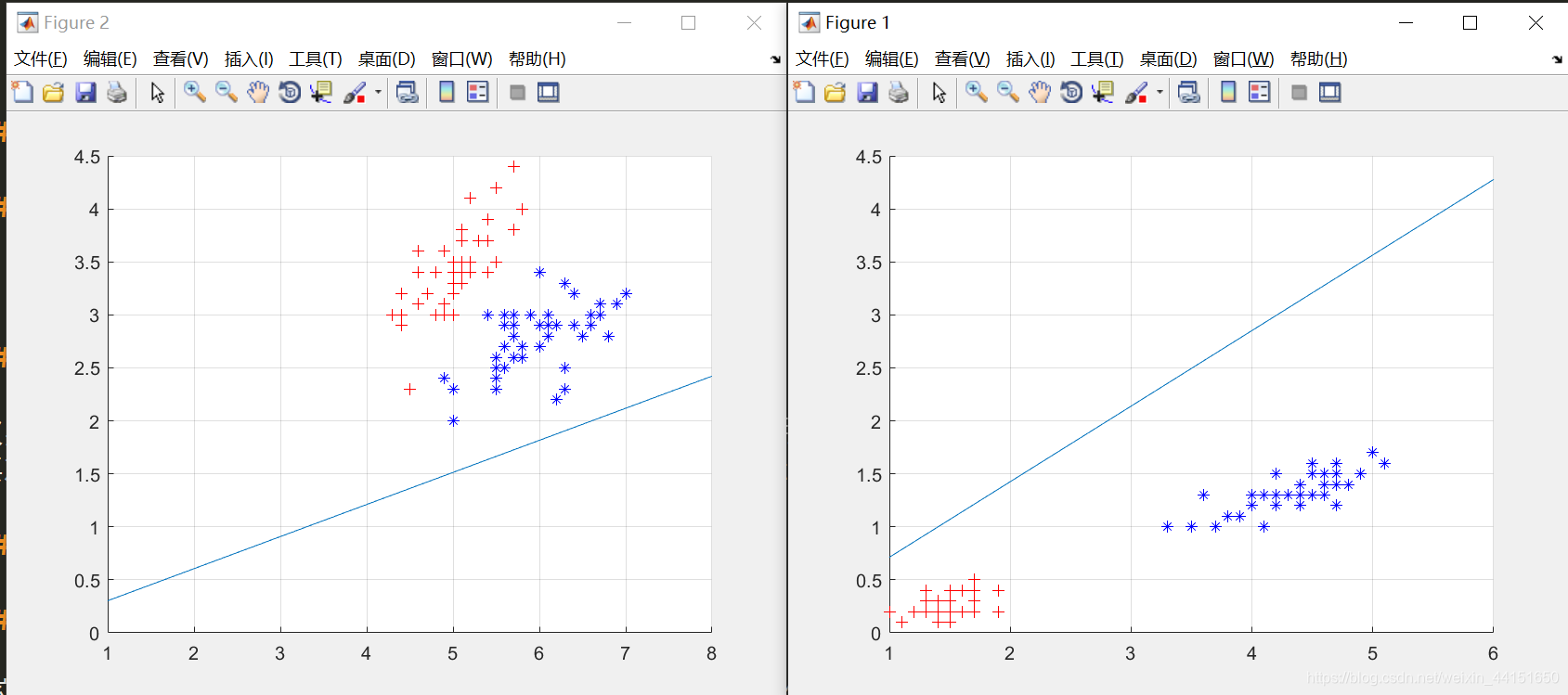Select Edit Plot arrow in Figure 2
The image size is (1568, 695).
tap(158, 92)
